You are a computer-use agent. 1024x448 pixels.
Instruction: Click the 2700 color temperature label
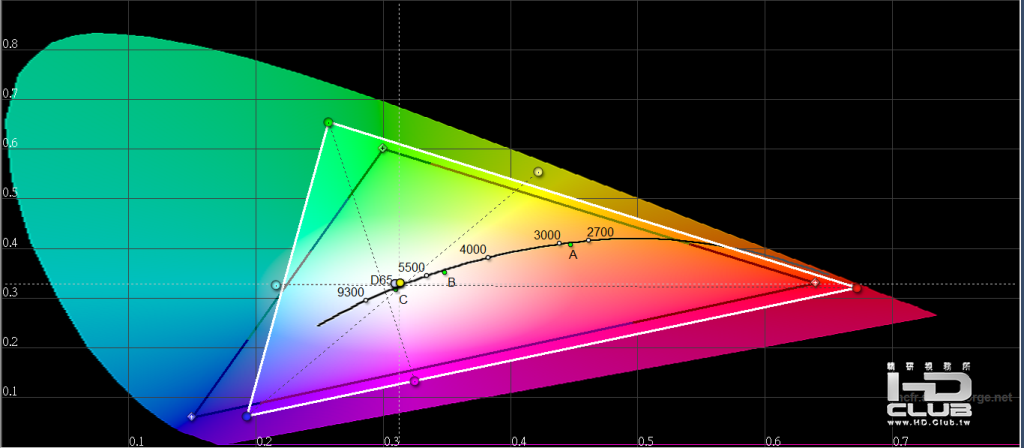[x=600, y=231]
